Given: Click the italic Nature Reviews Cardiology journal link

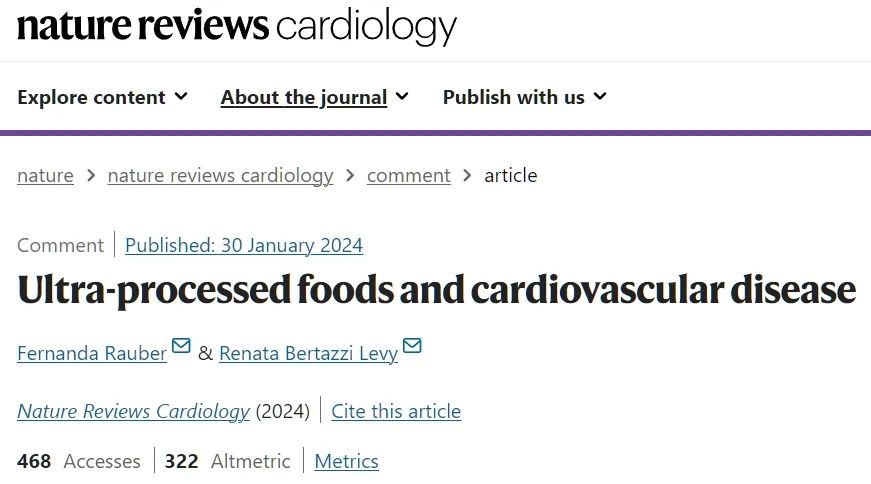Looking at the screenshot, I should click(x=134, y=412).
